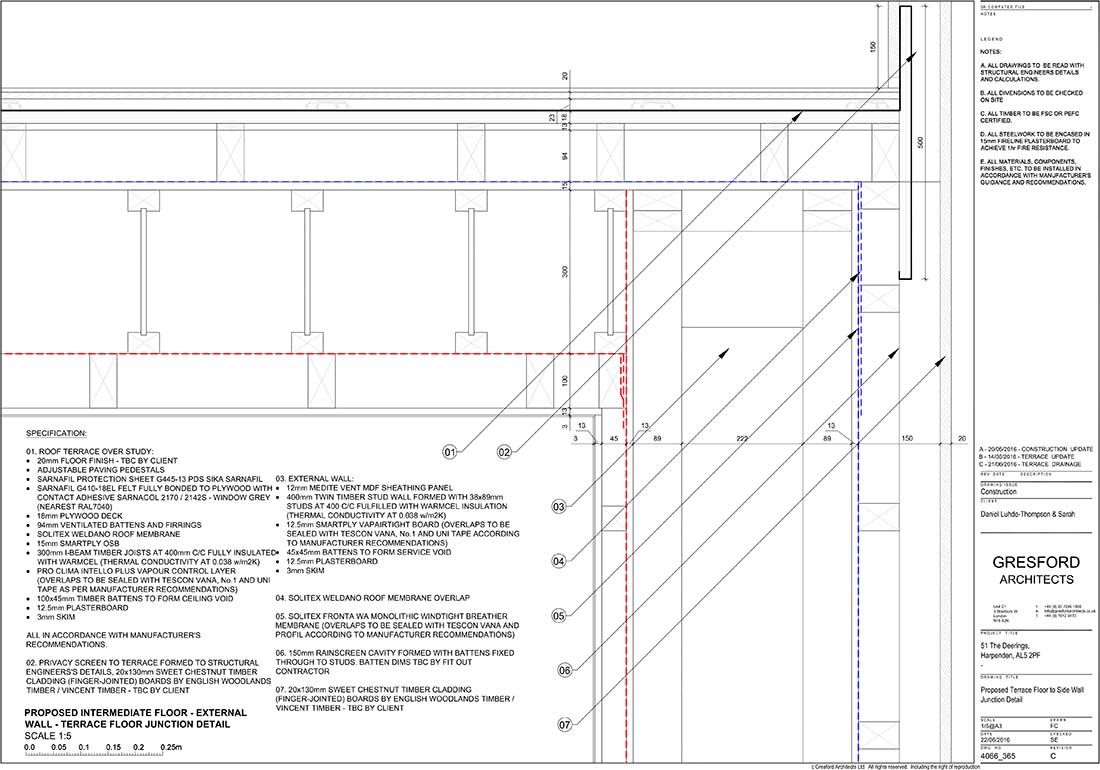
Task: Select the 500 vertical dimension label
Action: [x=920, y=143]
